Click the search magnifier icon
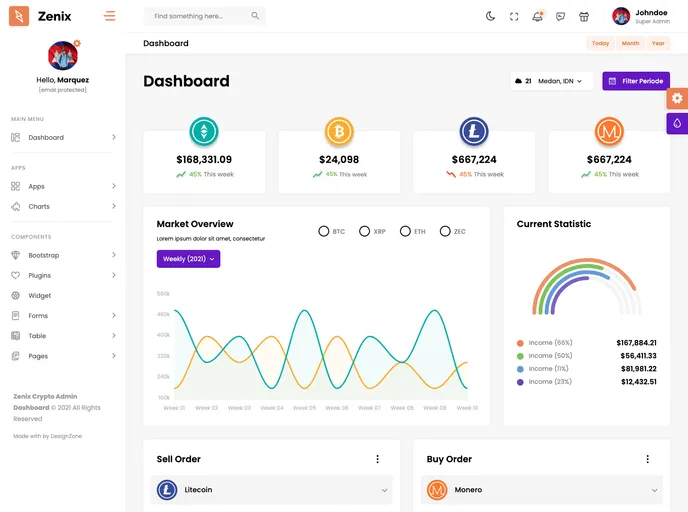Image resolution: width=688 pixels, height=512 pixels. tap(255, 16)
